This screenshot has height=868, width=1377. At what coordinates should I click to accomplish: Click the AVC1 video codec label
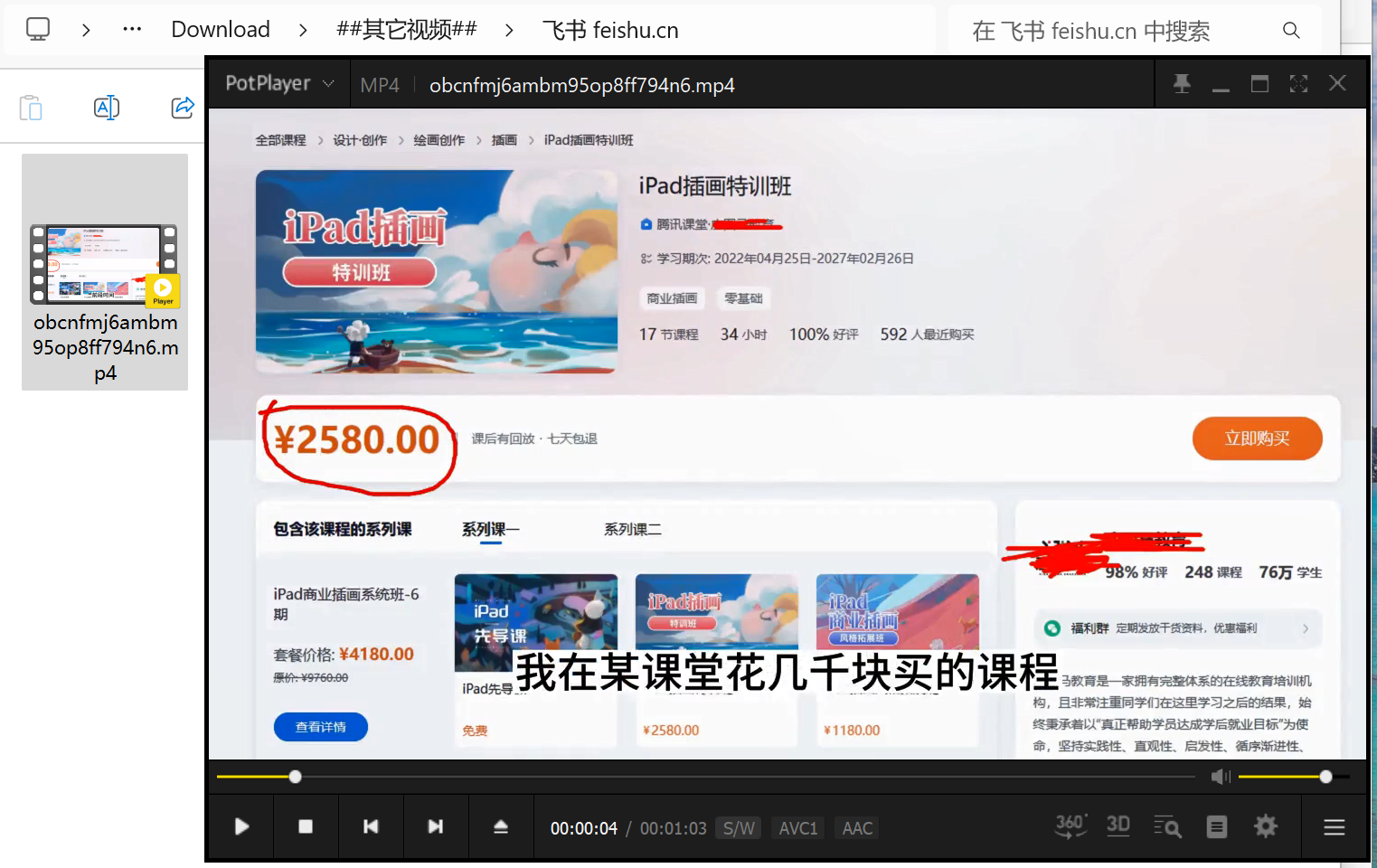point(798,828)
